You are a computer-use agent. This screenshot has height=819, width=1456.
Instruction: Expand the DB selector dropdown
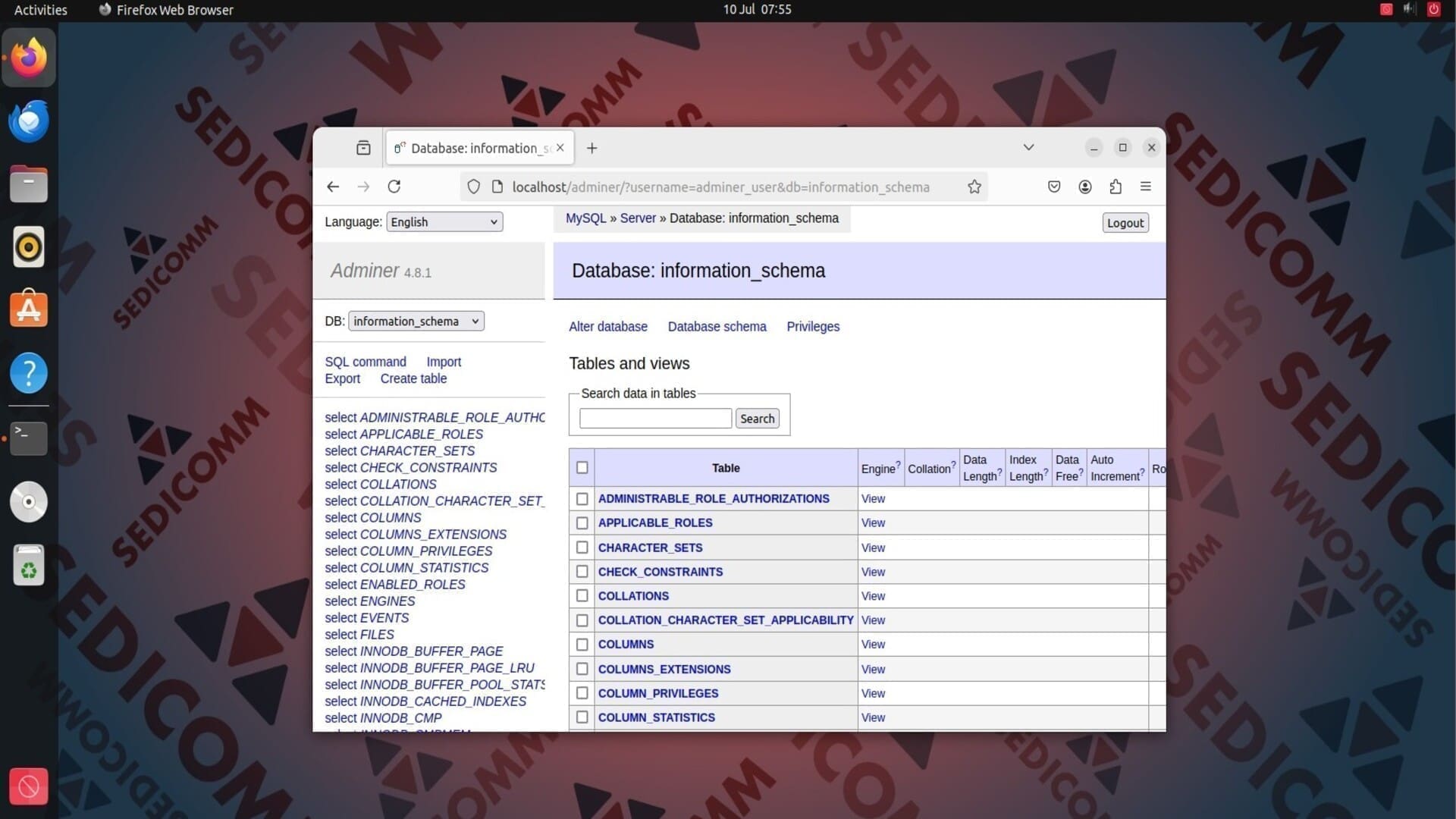[416, 322]
